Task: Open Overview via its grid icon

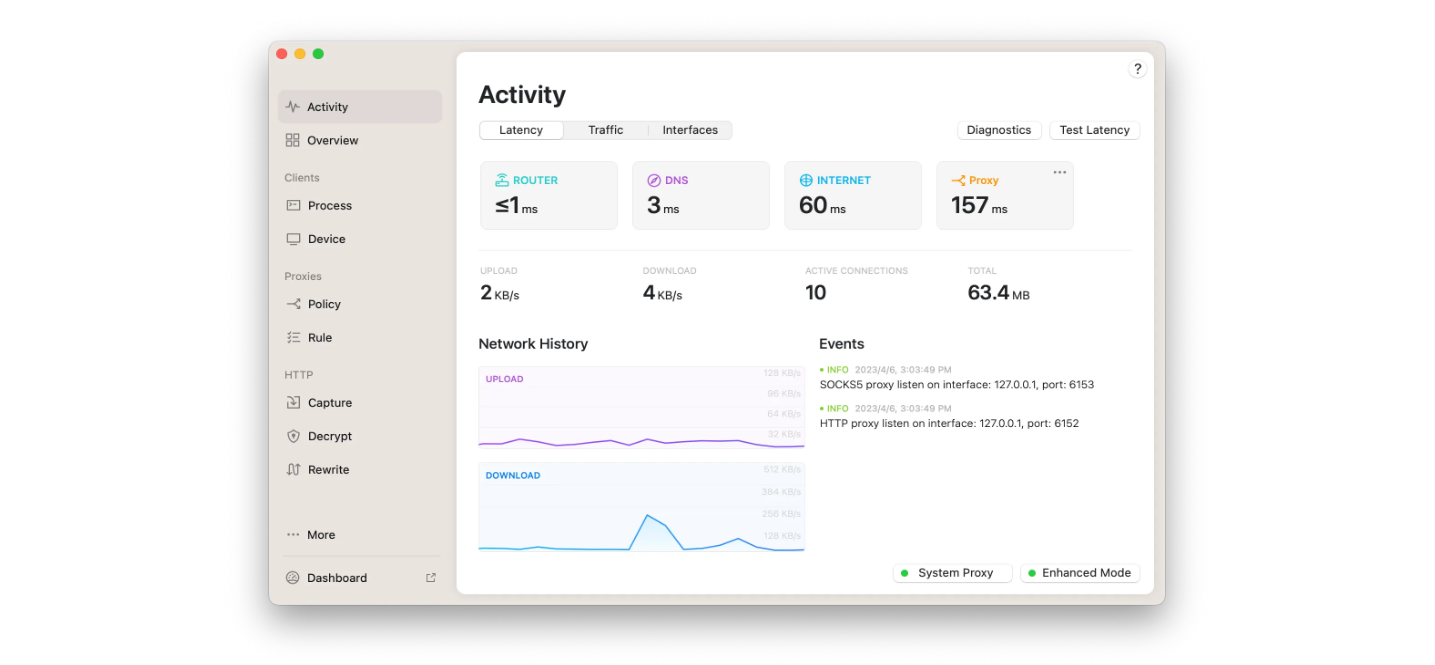Action: [x=292, y=141]
